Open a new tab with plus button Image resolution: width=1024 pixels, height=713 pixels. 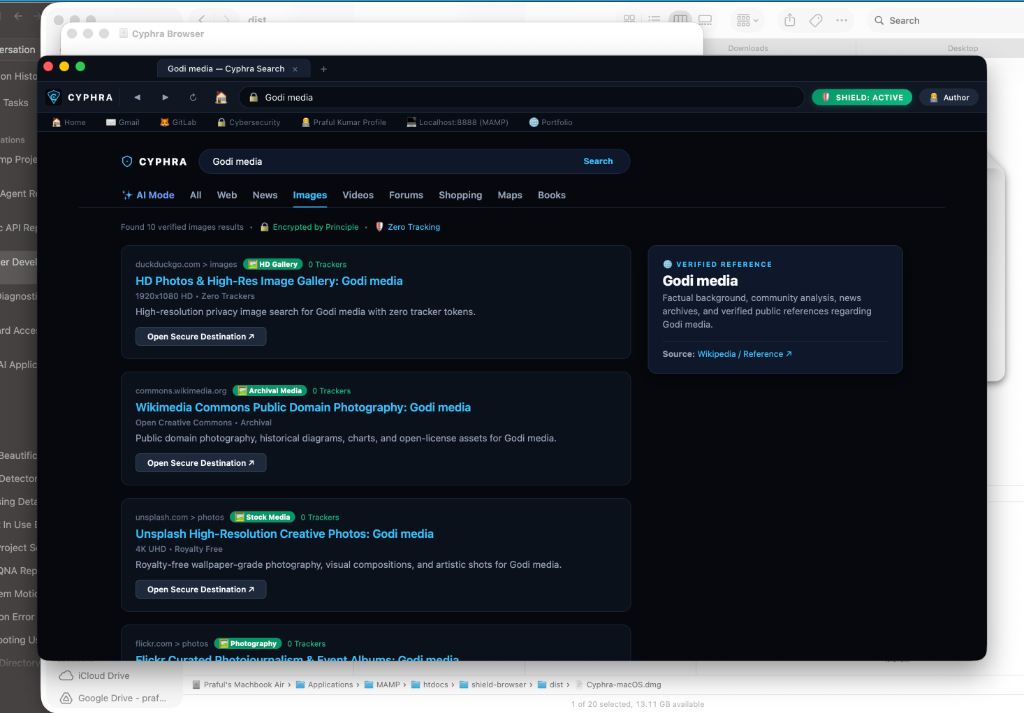tap(323, 69)
